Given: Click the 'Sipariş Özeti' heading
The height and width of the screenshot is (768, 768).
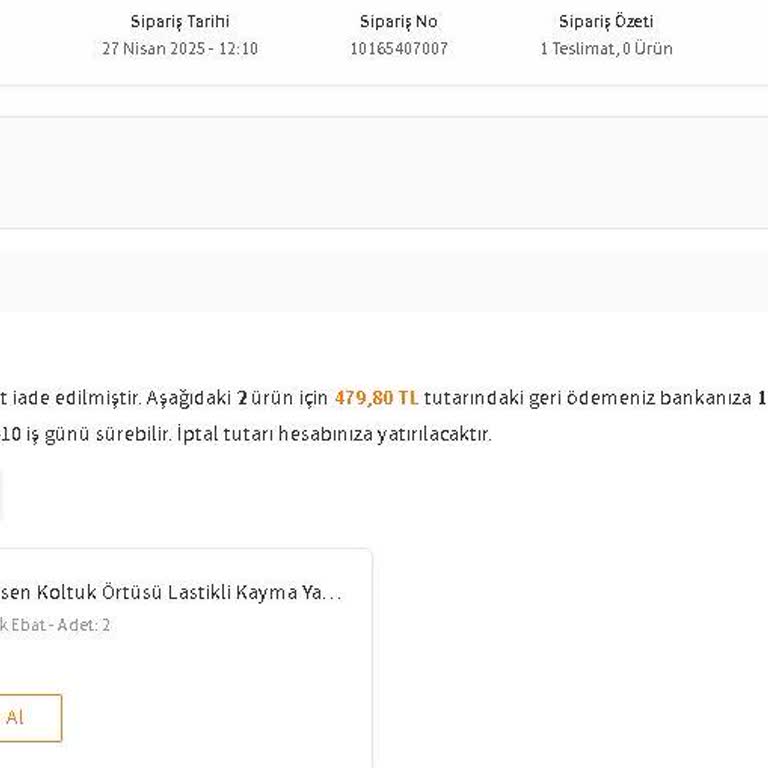Looking at the screenshot, I should (606, 22).
